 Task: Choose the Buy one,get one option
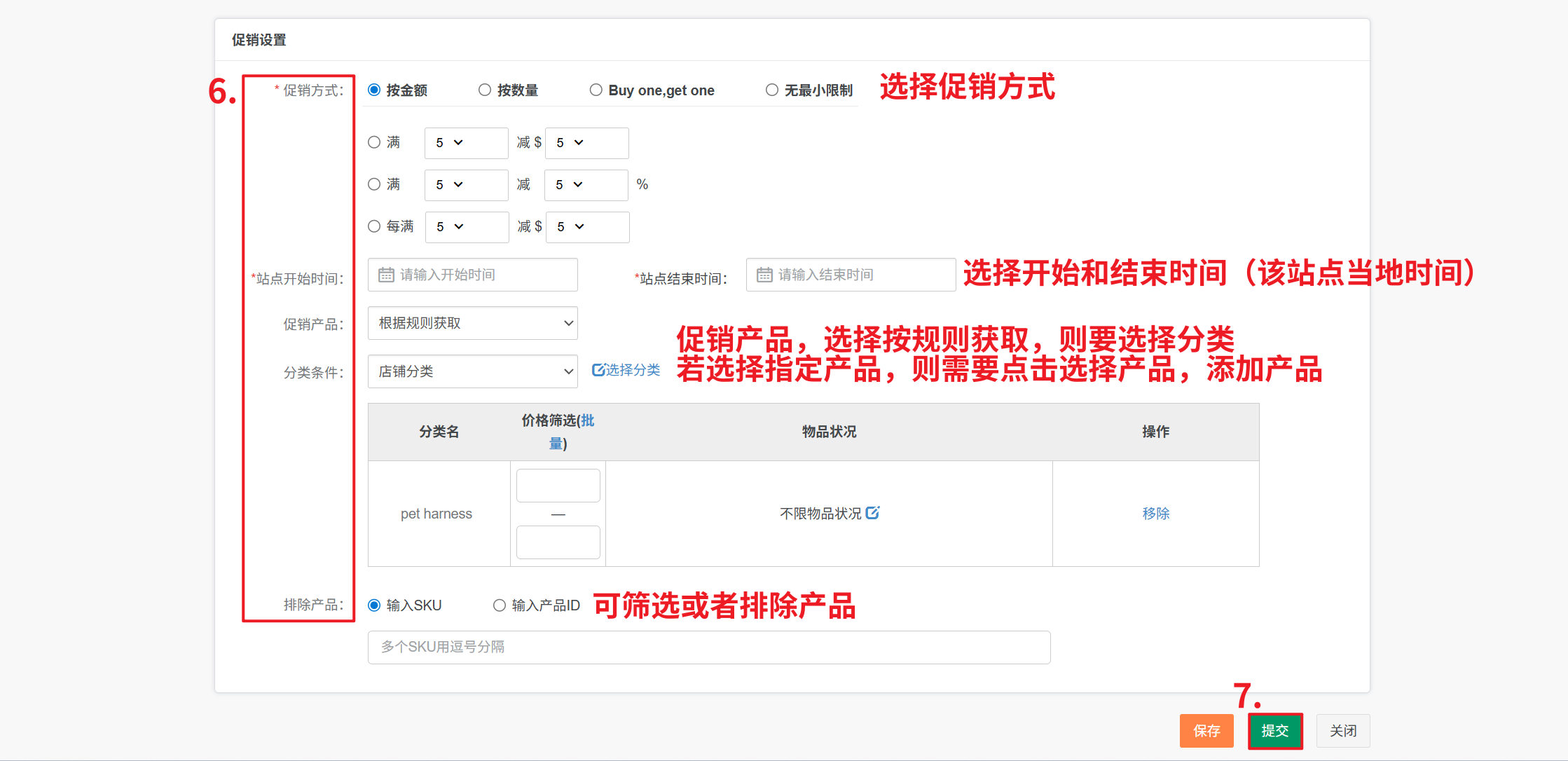click(x=596, y=90)
